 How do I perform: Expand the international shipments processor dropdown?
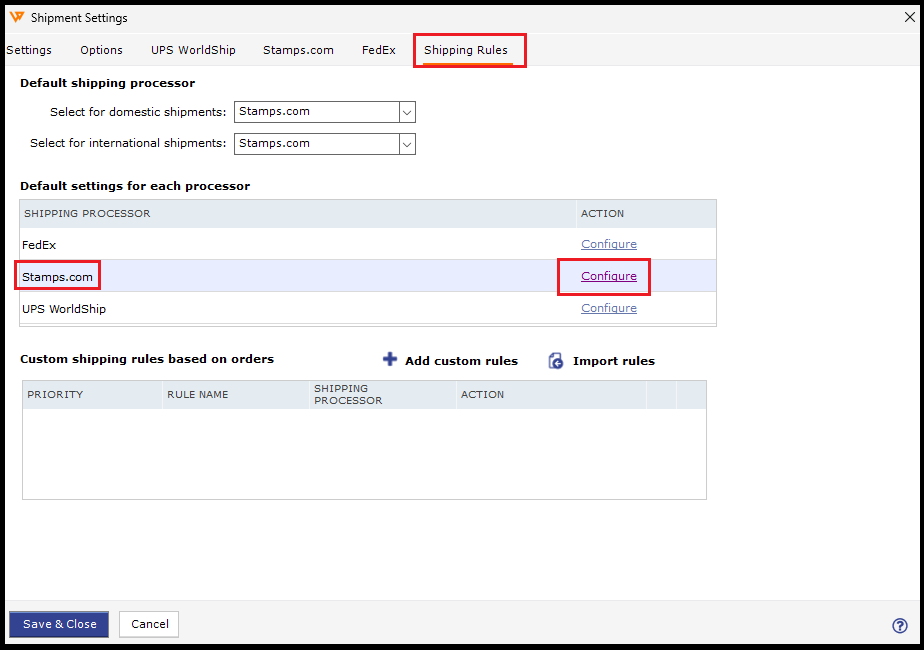pyautogui.click(x=406, y=144)
